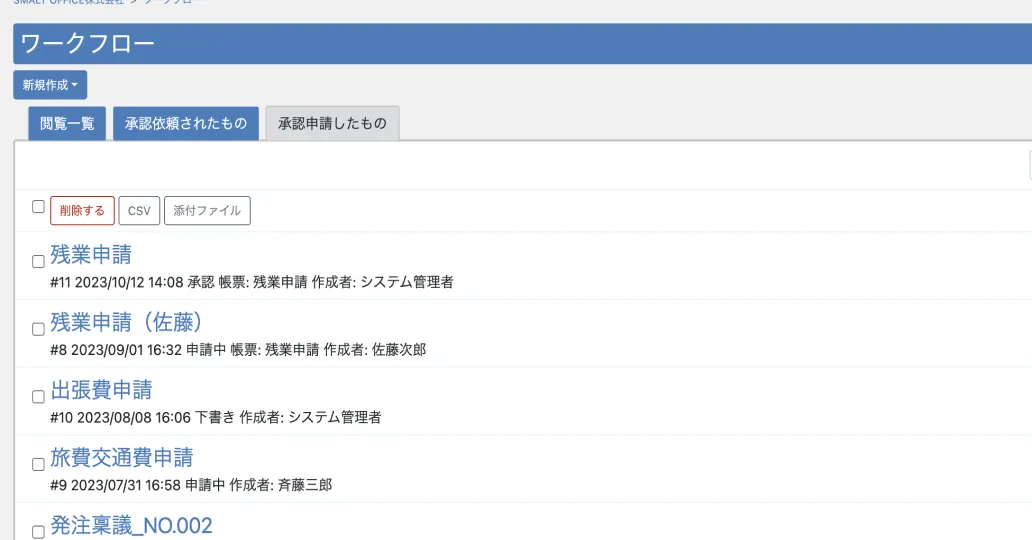Screen dimensions: 1032x540
Task: Click the 添付ファイル button
Action: [207, 211]
